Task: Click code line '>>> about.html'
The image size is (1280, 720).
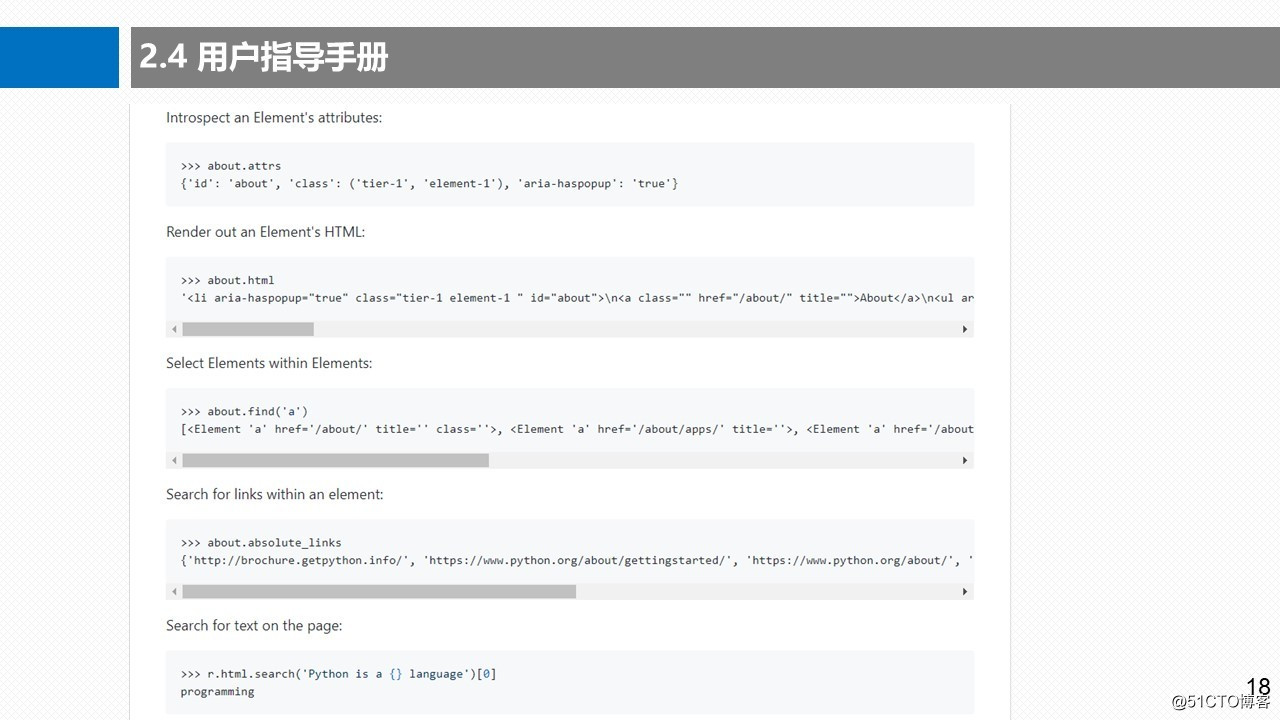Action: 227,280
